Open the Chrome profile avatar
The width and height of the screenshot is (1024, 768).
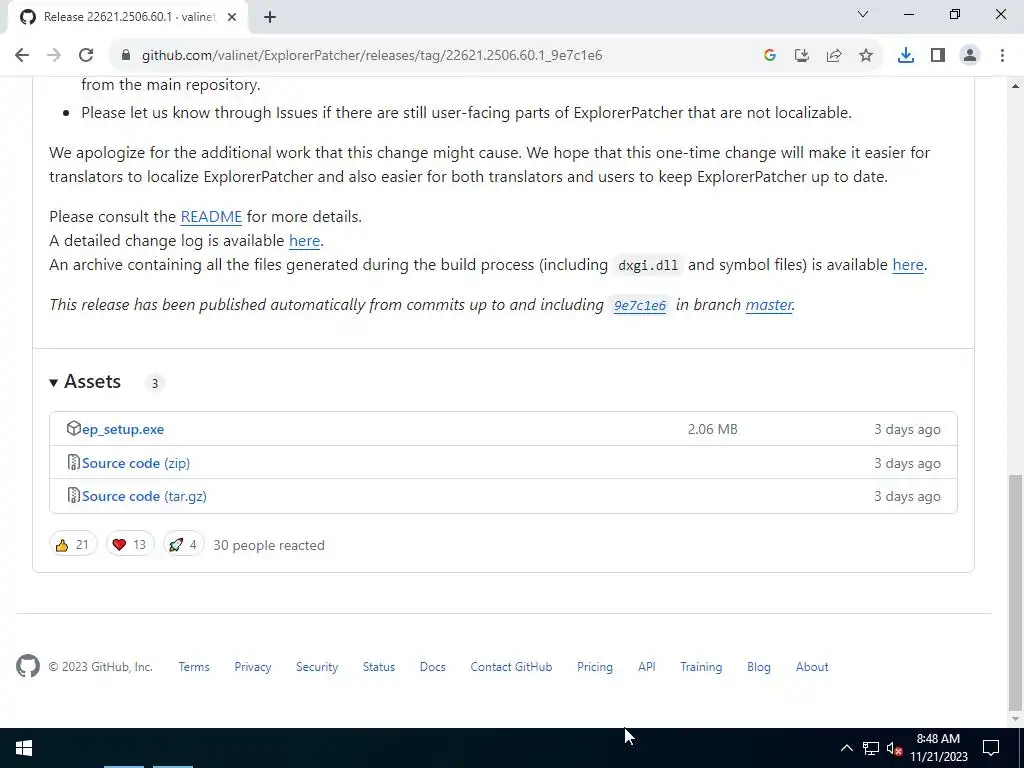970,56
